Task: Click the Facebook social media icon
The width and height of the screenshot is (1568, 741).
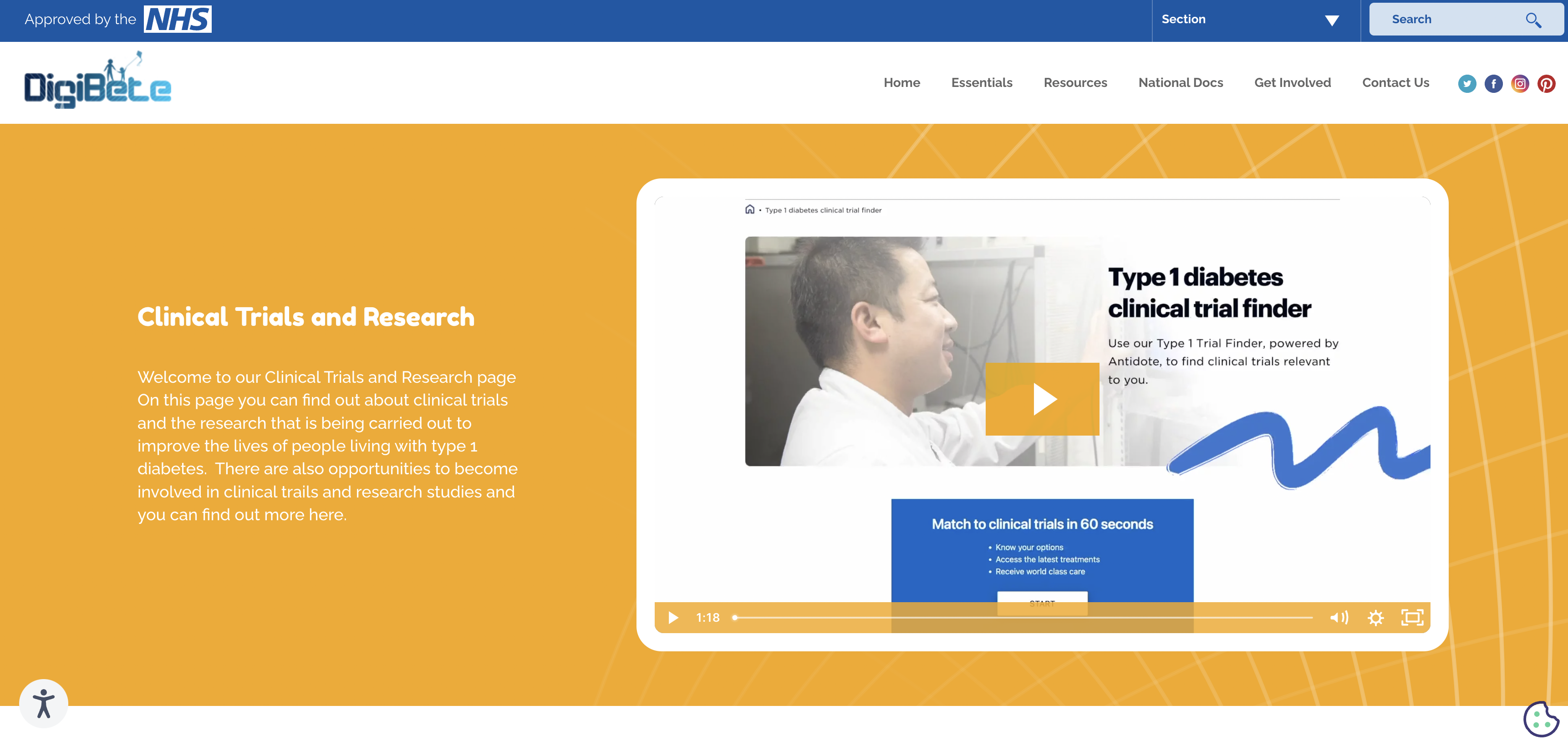Action: click(1494, 82)
